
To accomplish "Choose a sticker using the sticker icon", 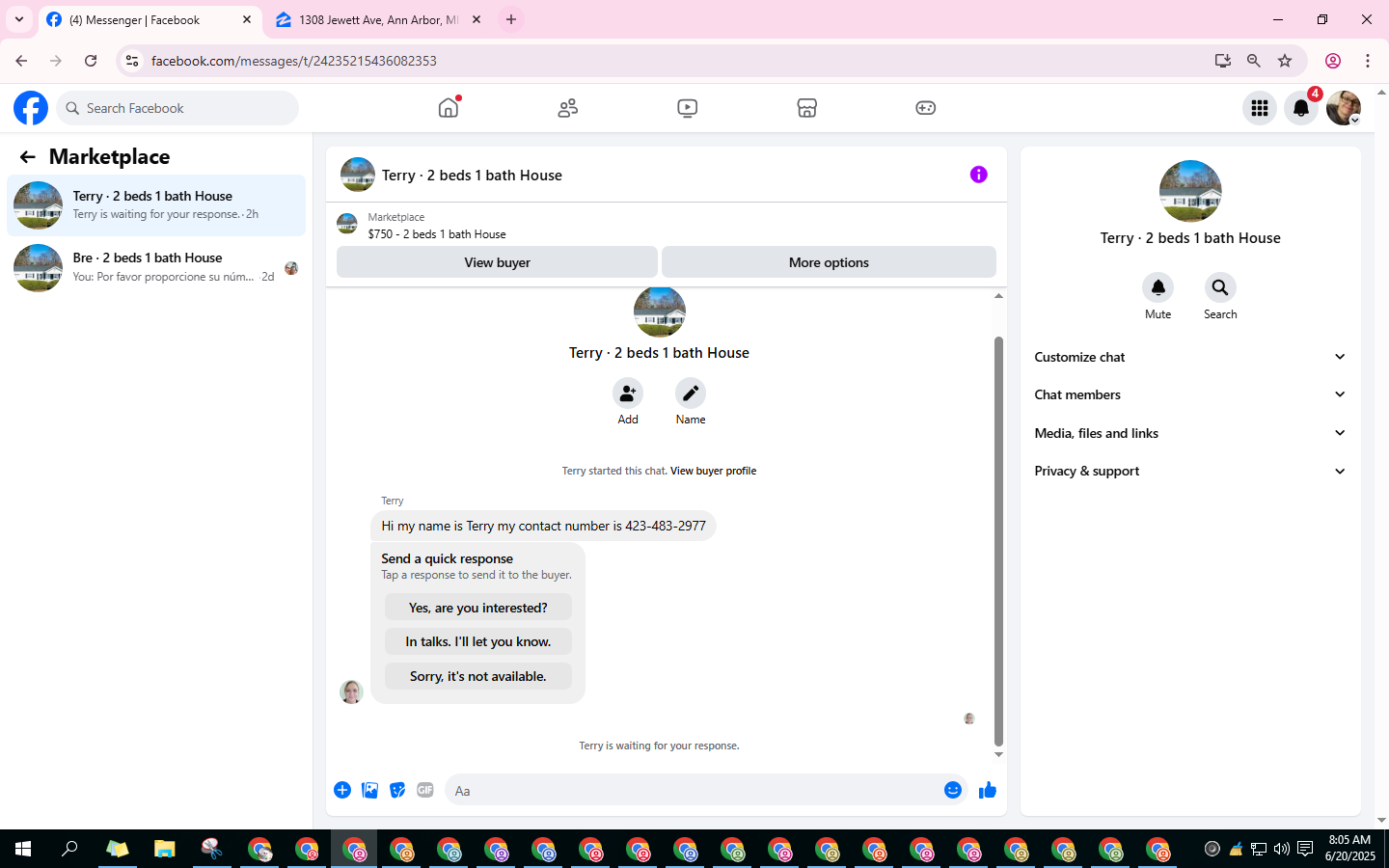I will click(397, 790).
